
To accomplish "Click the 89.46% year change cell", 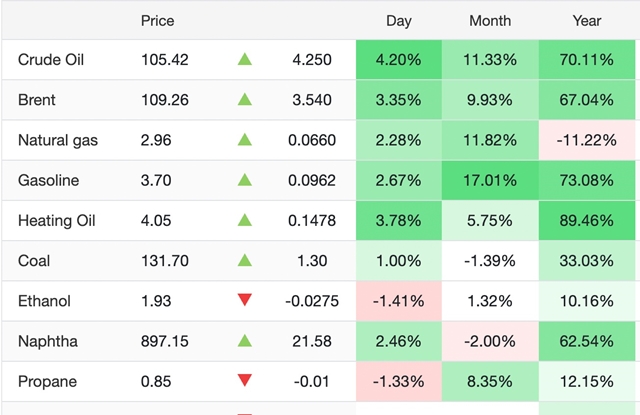I will (587, 220).
